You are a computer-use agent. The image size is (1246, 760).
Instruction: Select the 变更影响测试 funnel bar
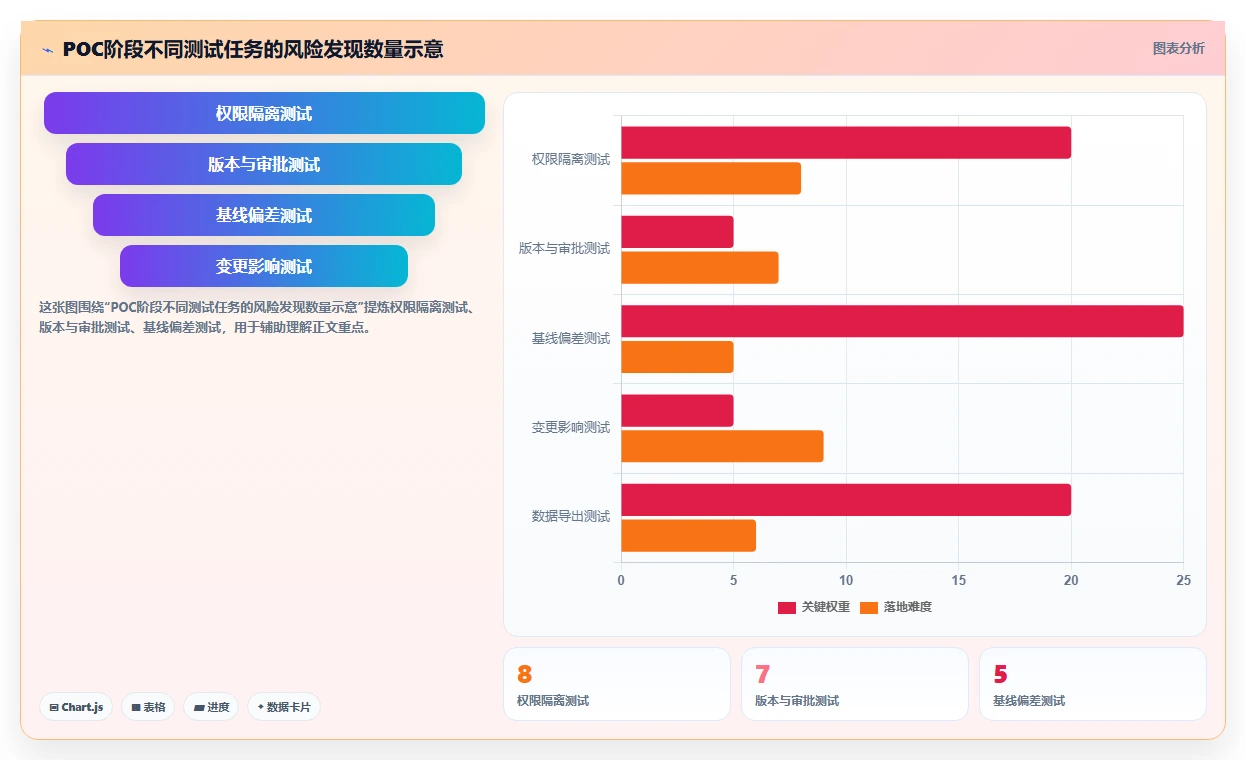pyautogui.click(x=264, y=266)
